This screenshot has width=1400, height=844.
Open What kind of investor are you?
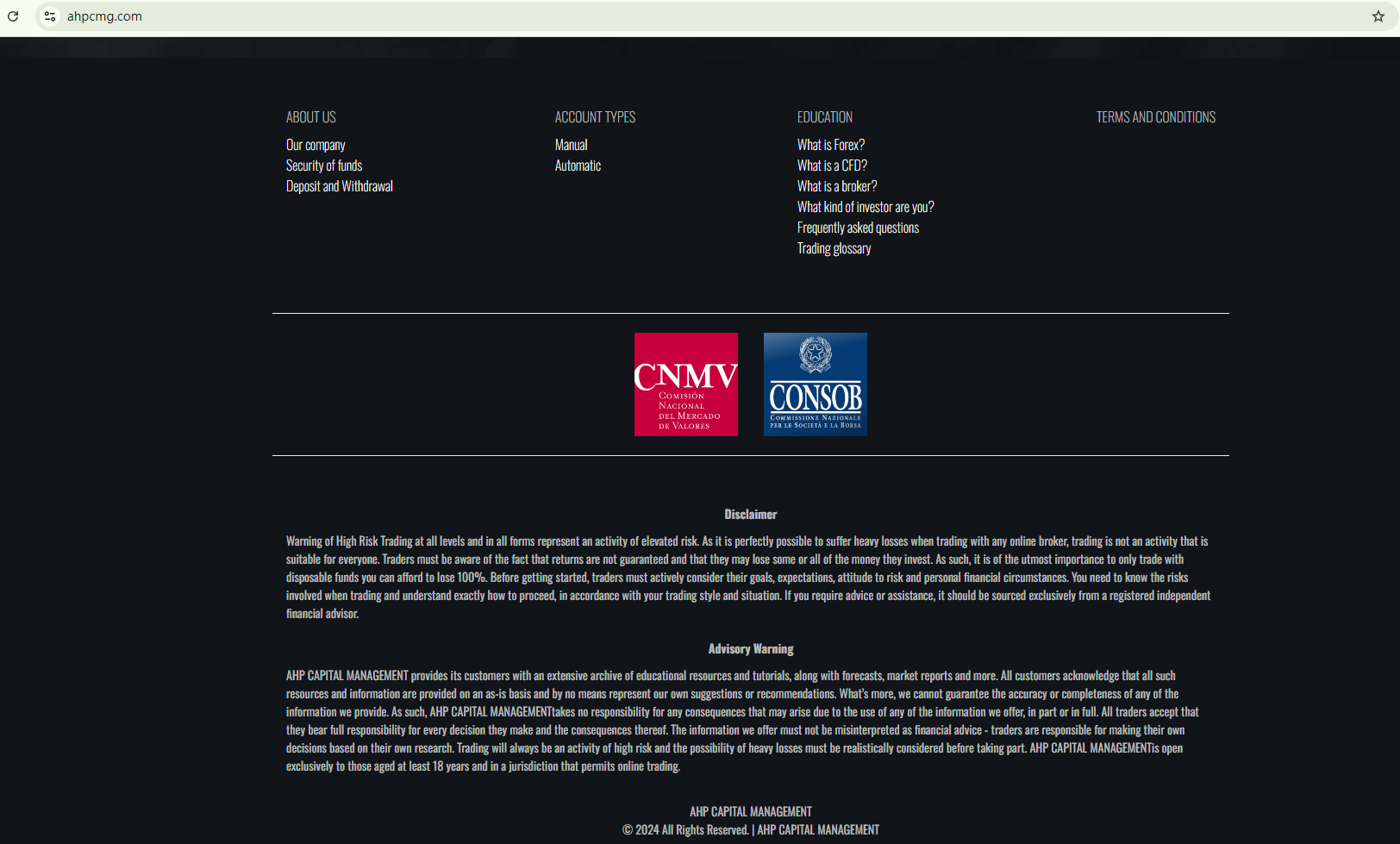[866, 207]
